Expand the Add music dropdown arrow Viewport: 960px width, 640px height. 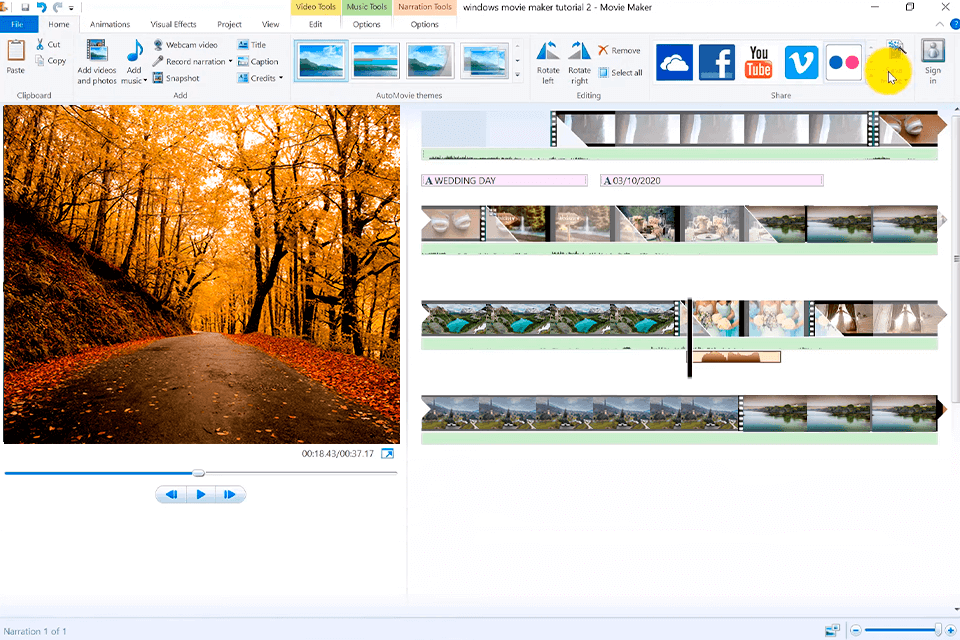[x=145, y=80]
